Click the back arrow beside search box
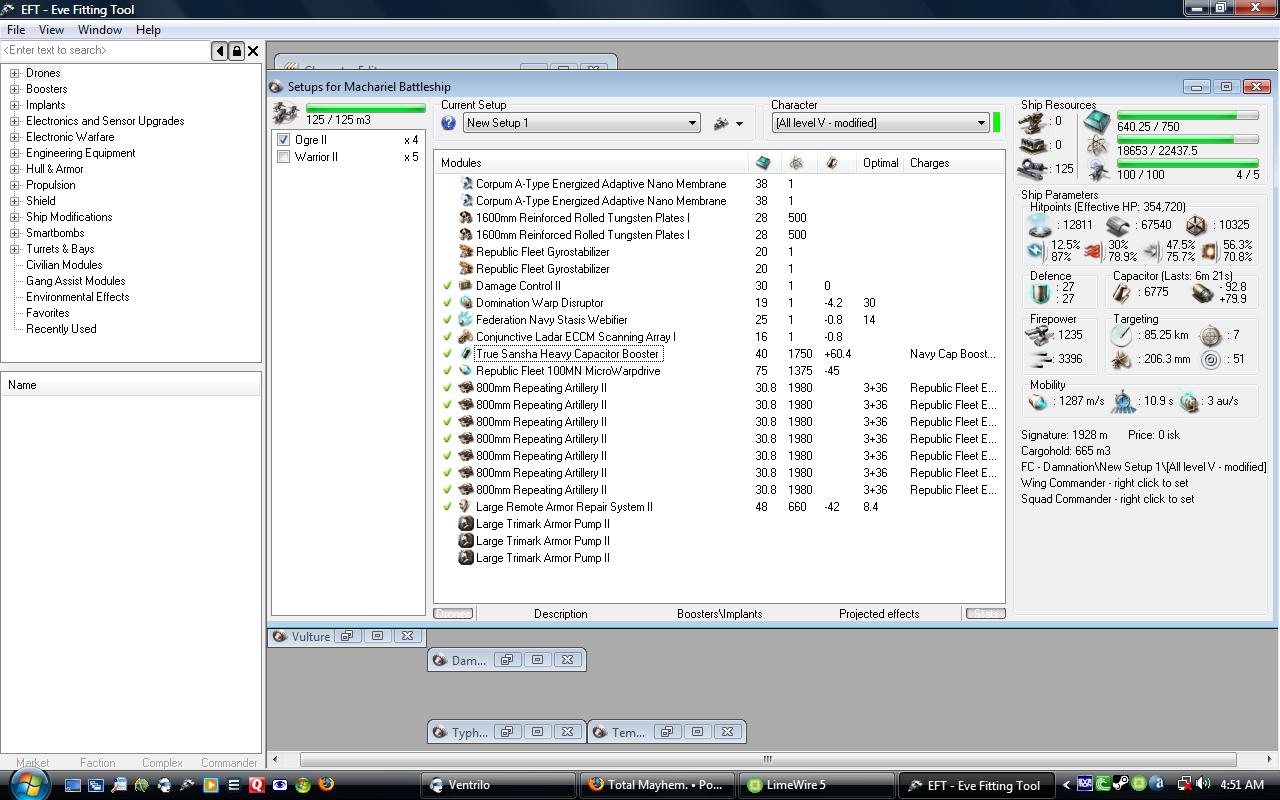 220,51
